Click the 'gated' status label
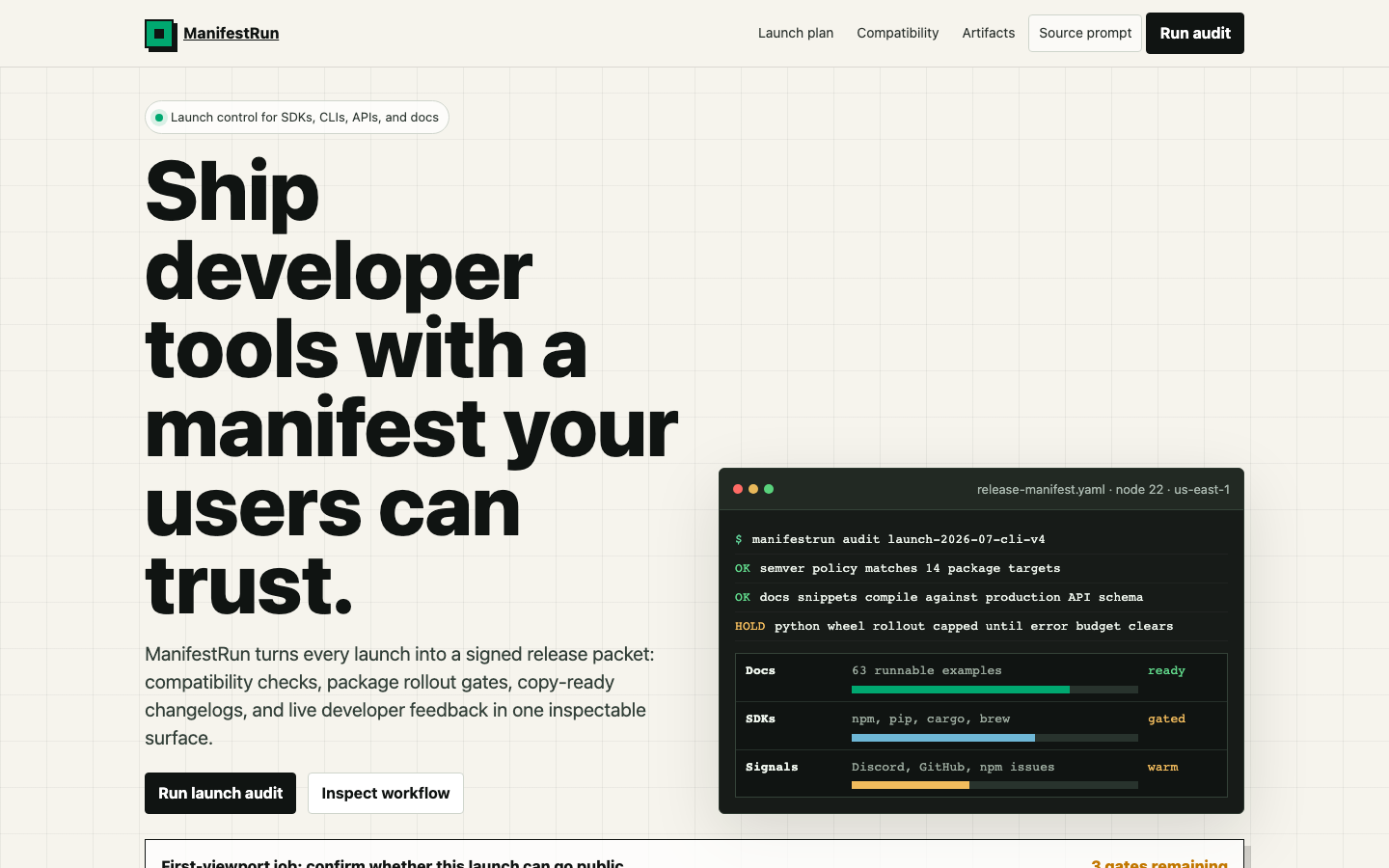Viewport: 1389px width, 868px height. [x=1166, y=719]
